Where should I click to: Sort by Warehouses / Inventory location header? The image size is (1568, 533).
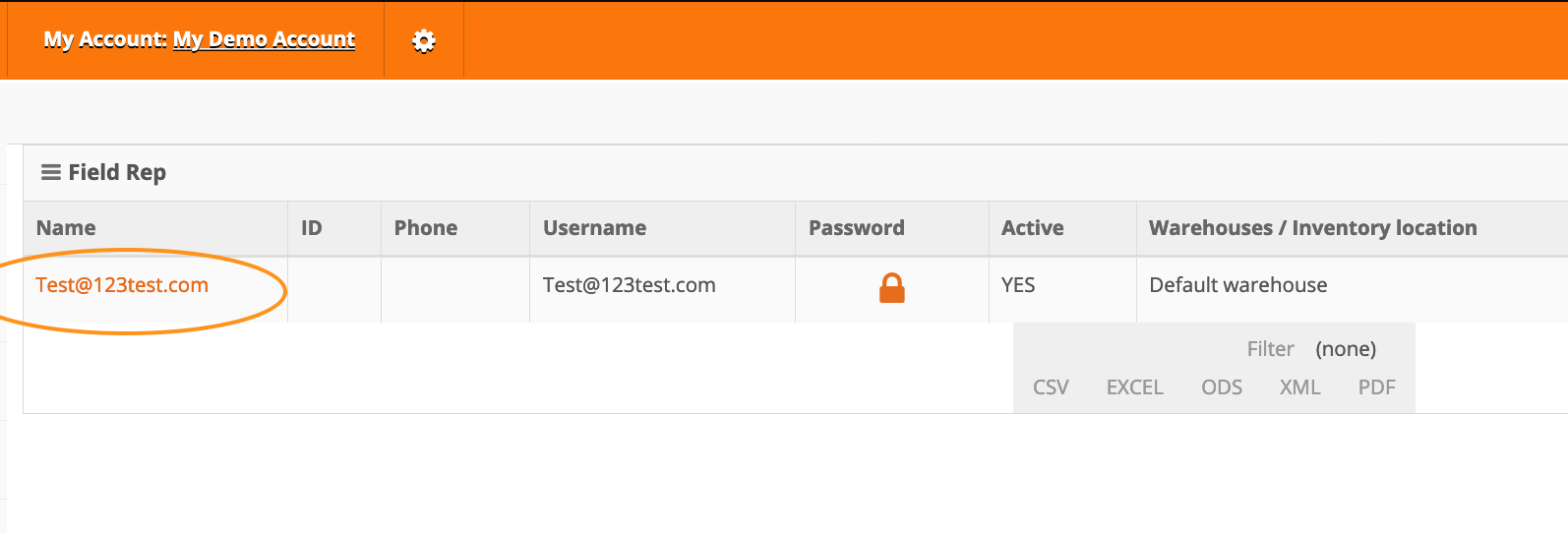pyautogui.click(x=1312, y=228)
